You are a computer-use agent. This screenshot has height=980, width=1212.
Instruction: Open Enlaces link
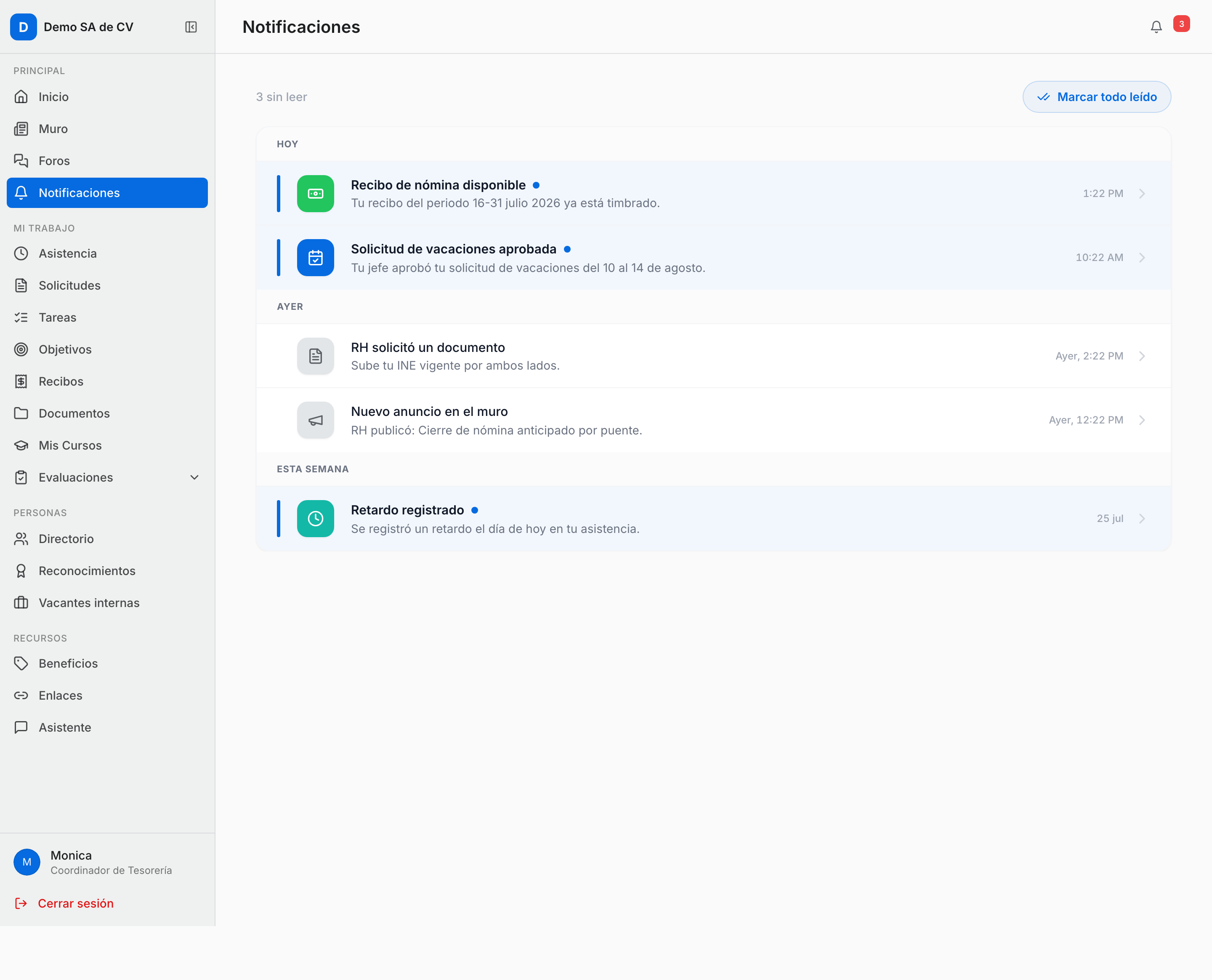click(107, 695)
